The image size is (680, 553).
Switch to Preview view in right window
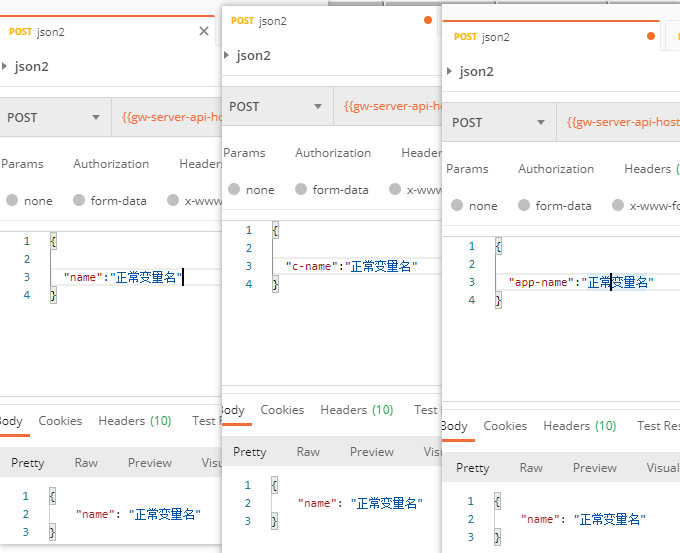pyautogui.click(x=595, y=468)
